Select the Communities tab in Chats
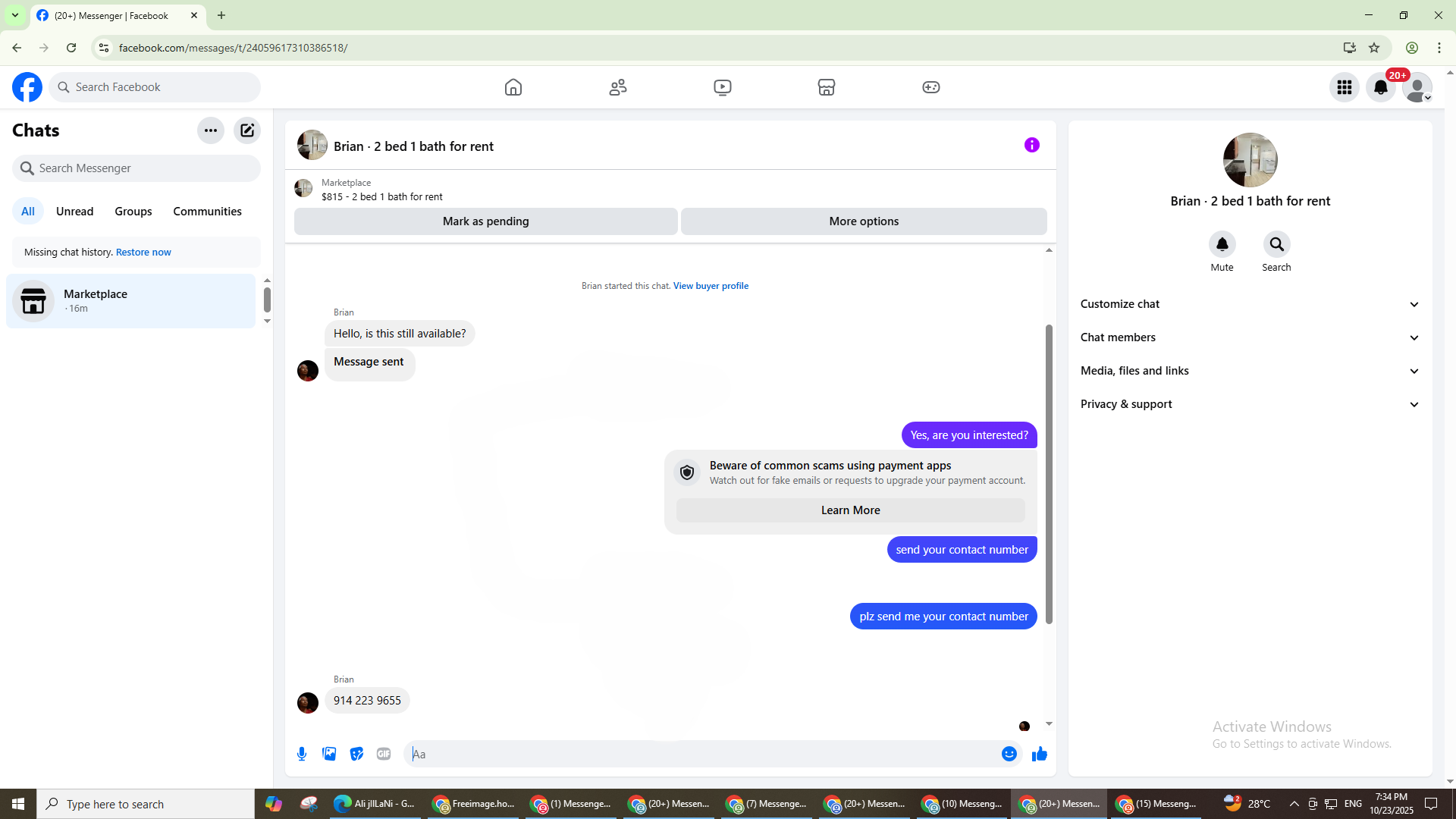Screen dimensions: 1456x819 (x=207, y=212)
